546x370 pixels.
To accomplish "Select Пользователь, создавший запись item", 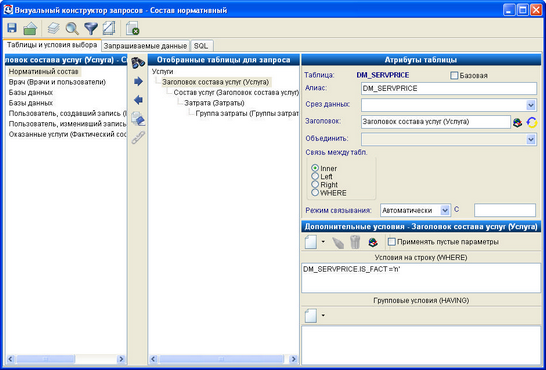I will click(x=67, y=113).
